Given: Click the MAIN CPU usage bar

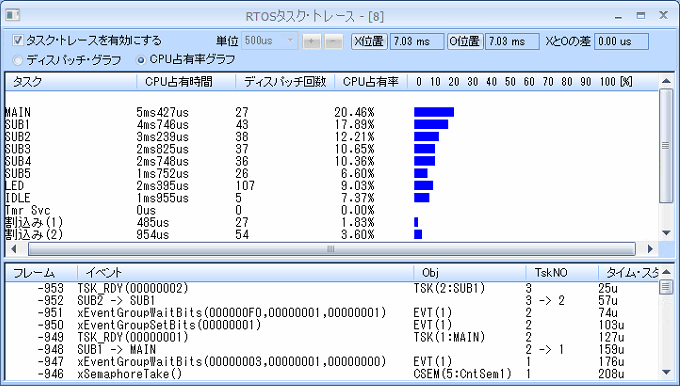Looking at the screenshot, I should point(434,112).
